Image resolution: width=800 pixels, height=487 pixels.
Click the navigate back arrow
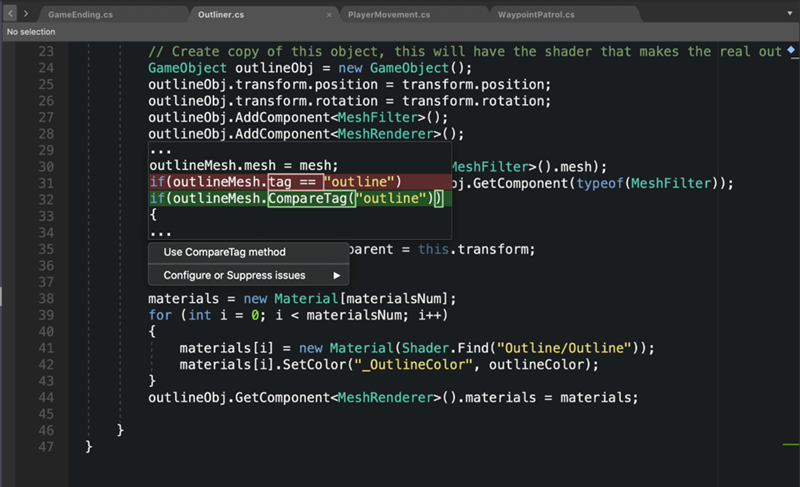(10, 15)
